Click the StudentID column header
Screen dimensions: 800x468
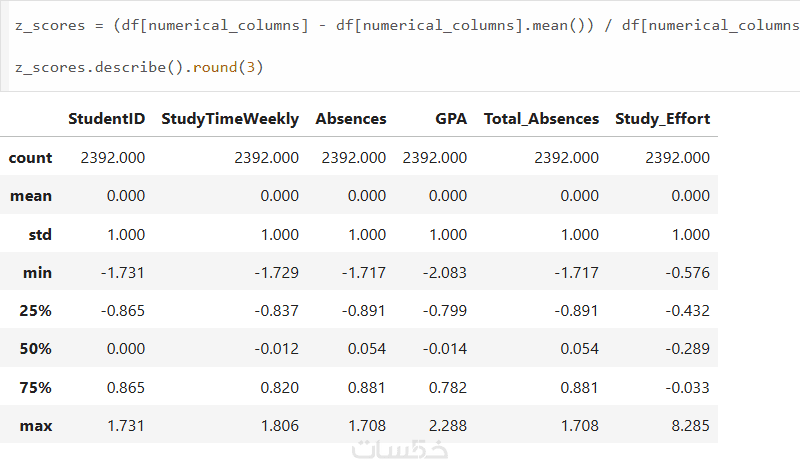pos(106,118)
